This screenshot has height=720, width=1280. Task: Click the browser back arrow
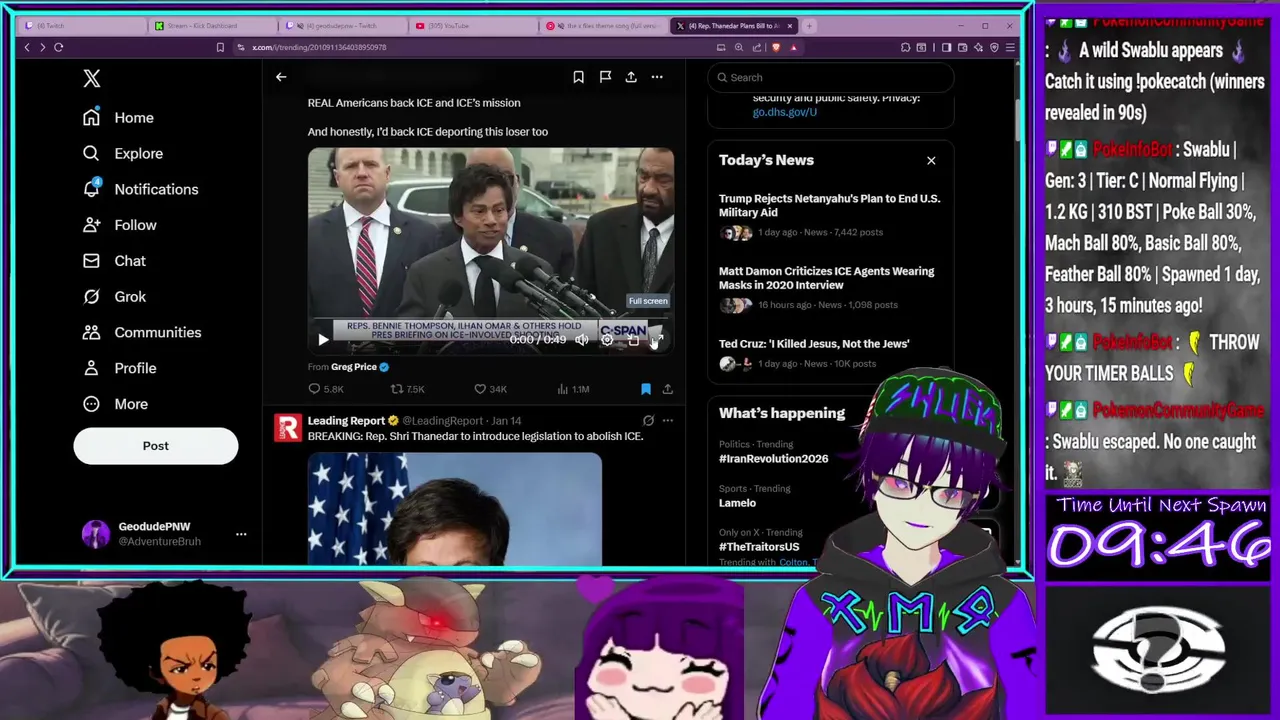click(x=27, y=47)
